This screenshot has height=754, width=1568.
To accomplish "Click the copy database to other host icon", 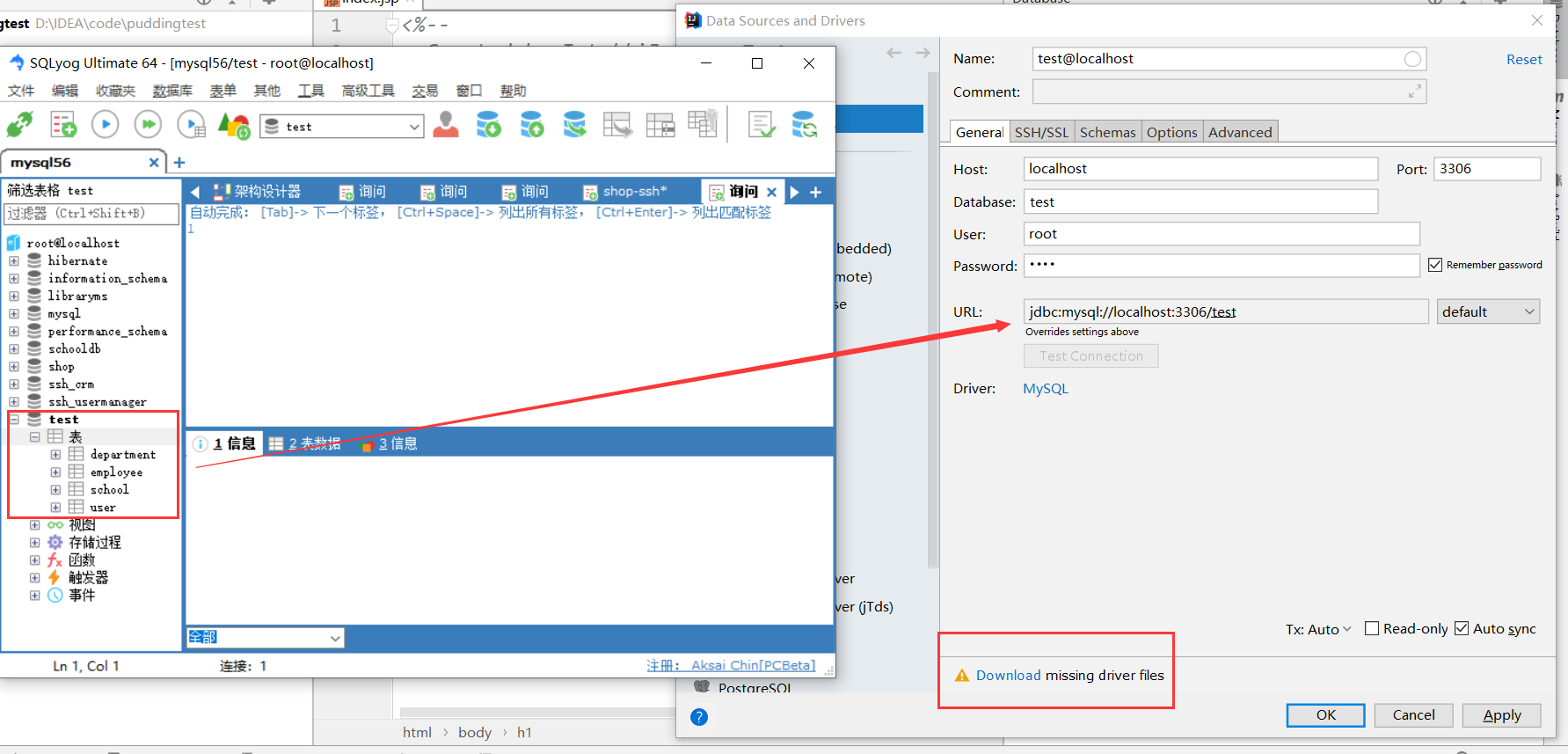I will pos(574,125).
